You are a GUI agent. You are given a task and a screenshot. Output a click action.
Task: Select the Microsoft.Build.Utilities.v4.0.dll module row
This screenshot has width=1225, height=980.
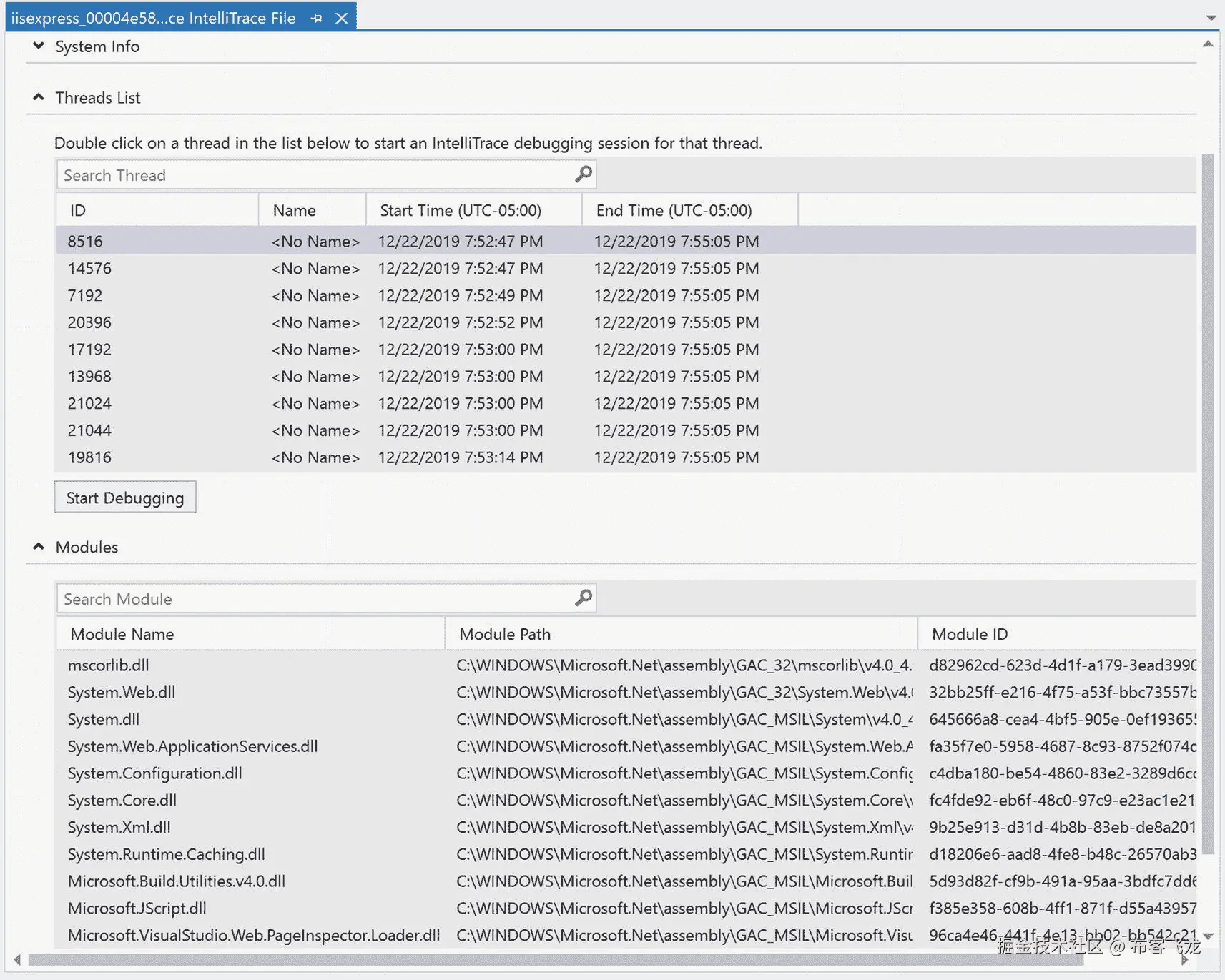click(626, 882)
